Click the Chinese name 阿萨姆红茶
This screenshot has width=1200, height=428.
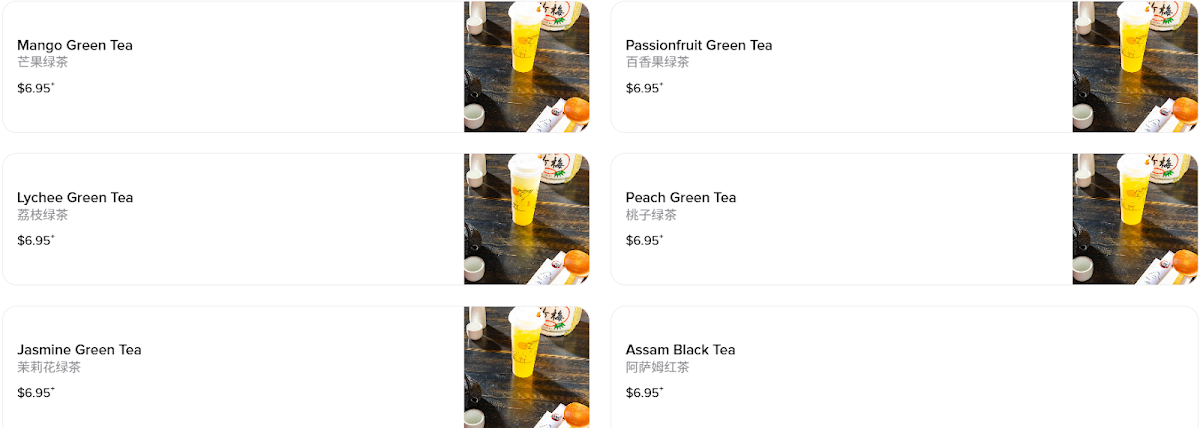coord(657,367)
